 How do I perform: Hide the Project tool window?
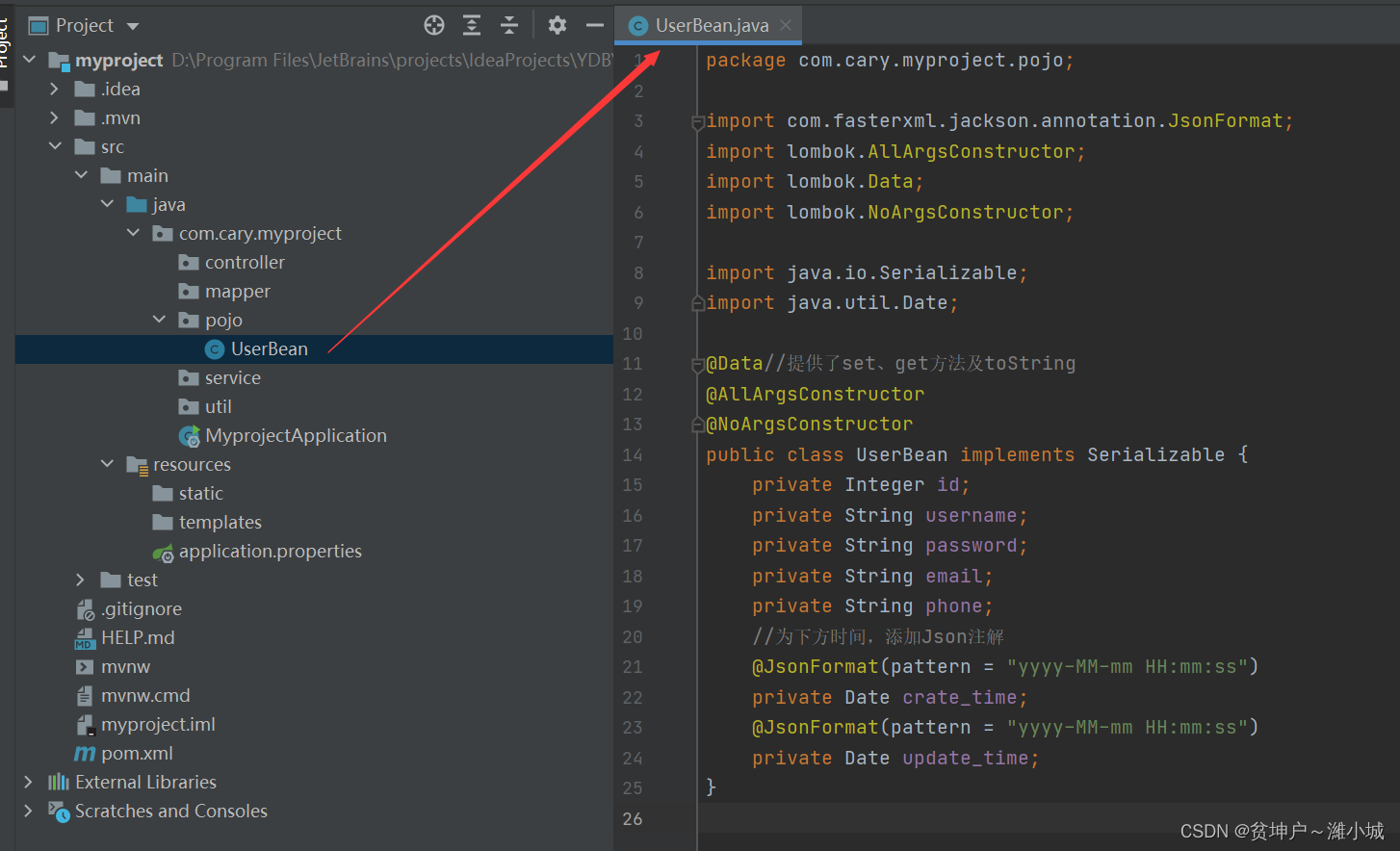tap(595, 25)
